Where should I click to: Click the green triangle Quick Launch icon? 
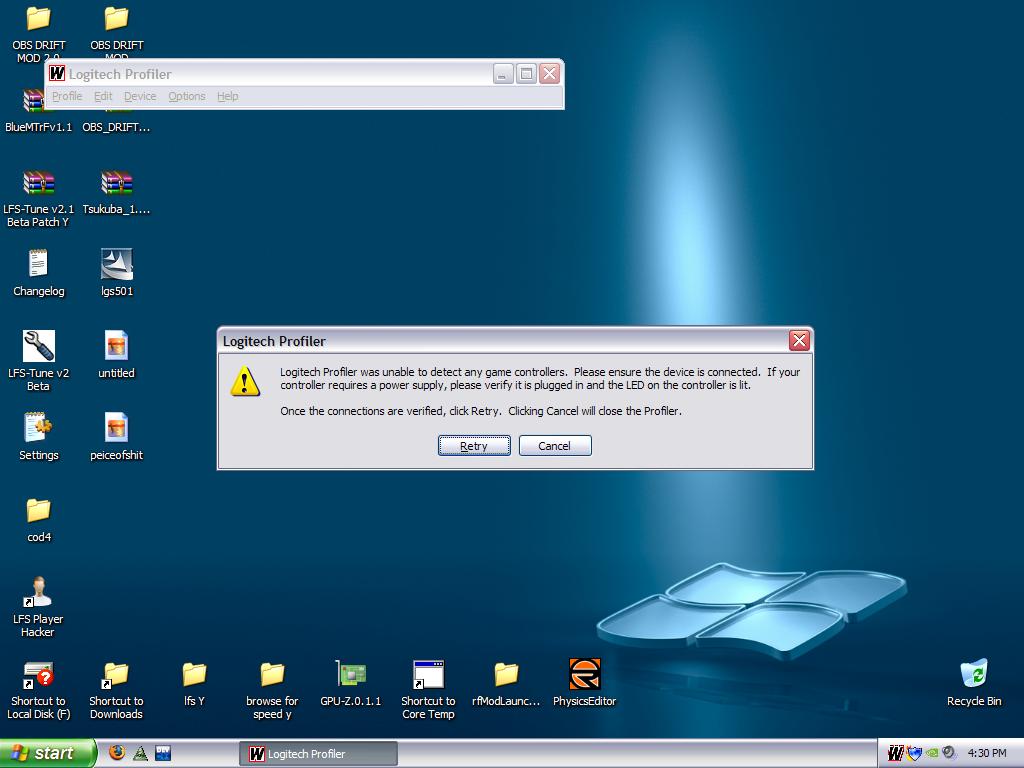[140, 753]
